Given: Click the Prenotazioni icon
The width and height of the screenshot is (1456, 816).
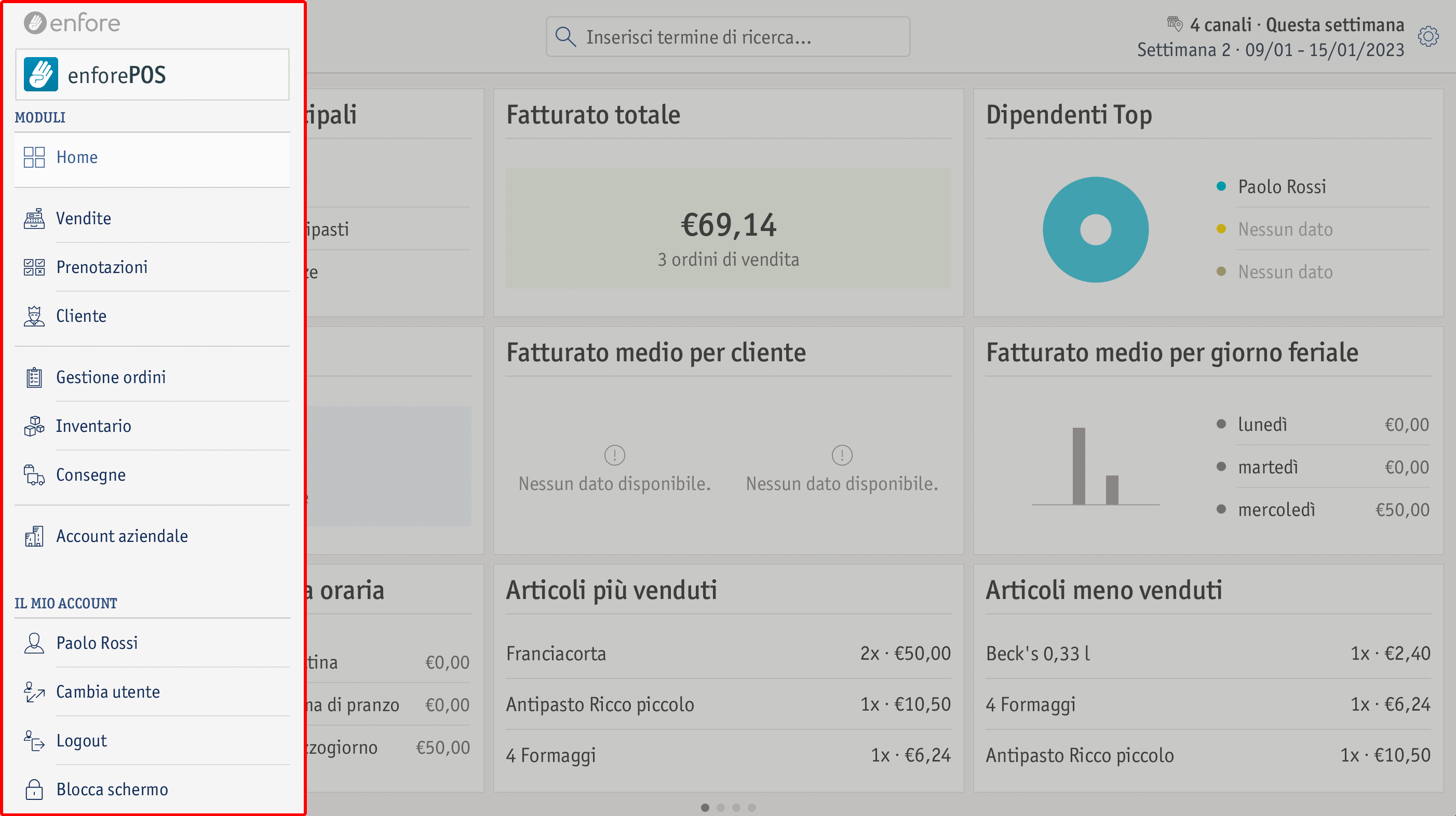Looking at the screenshot, I should coord(34,267).
